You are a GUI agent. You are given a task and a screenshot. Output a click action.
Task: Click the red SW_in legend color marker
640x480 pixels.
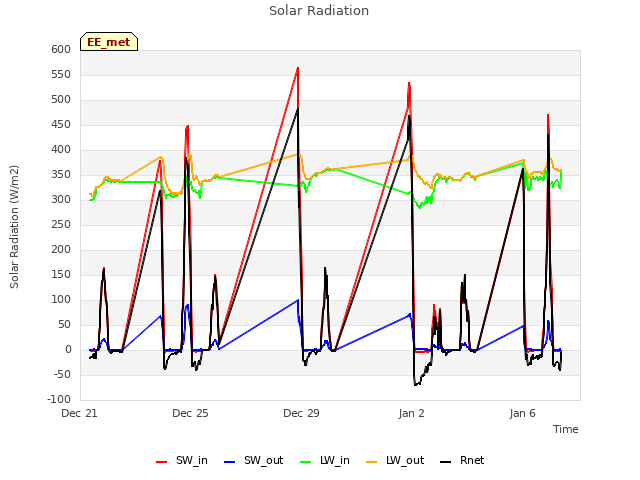[162, 462]
